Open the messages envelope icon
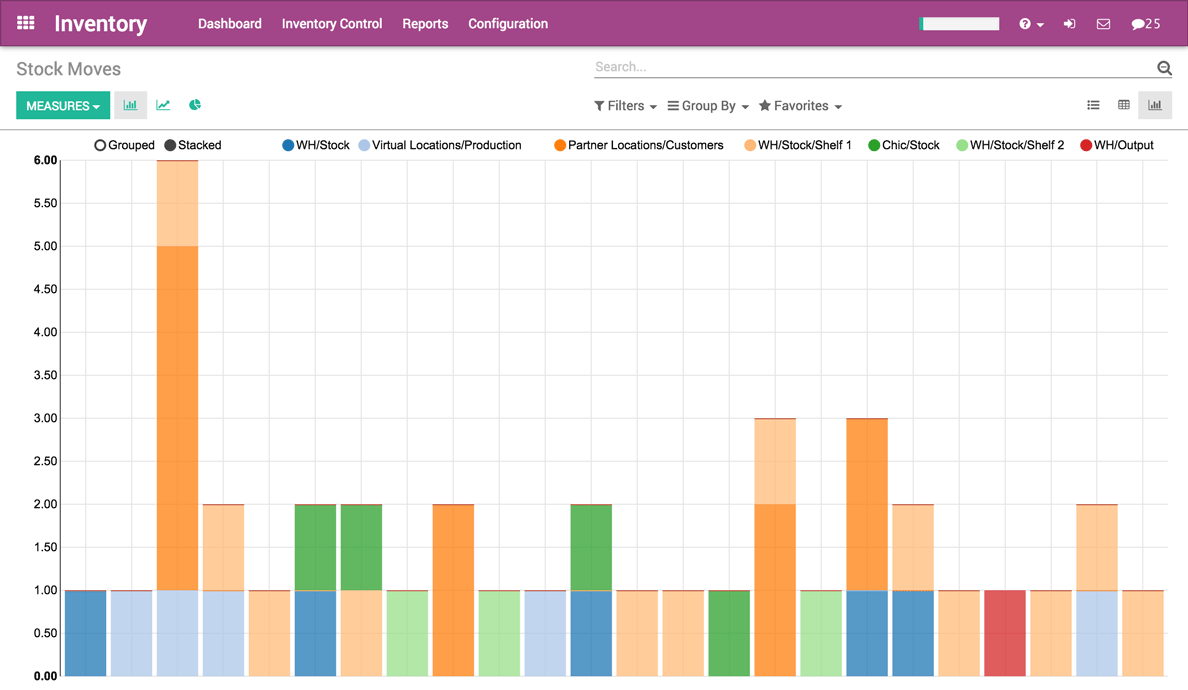 1103,23
